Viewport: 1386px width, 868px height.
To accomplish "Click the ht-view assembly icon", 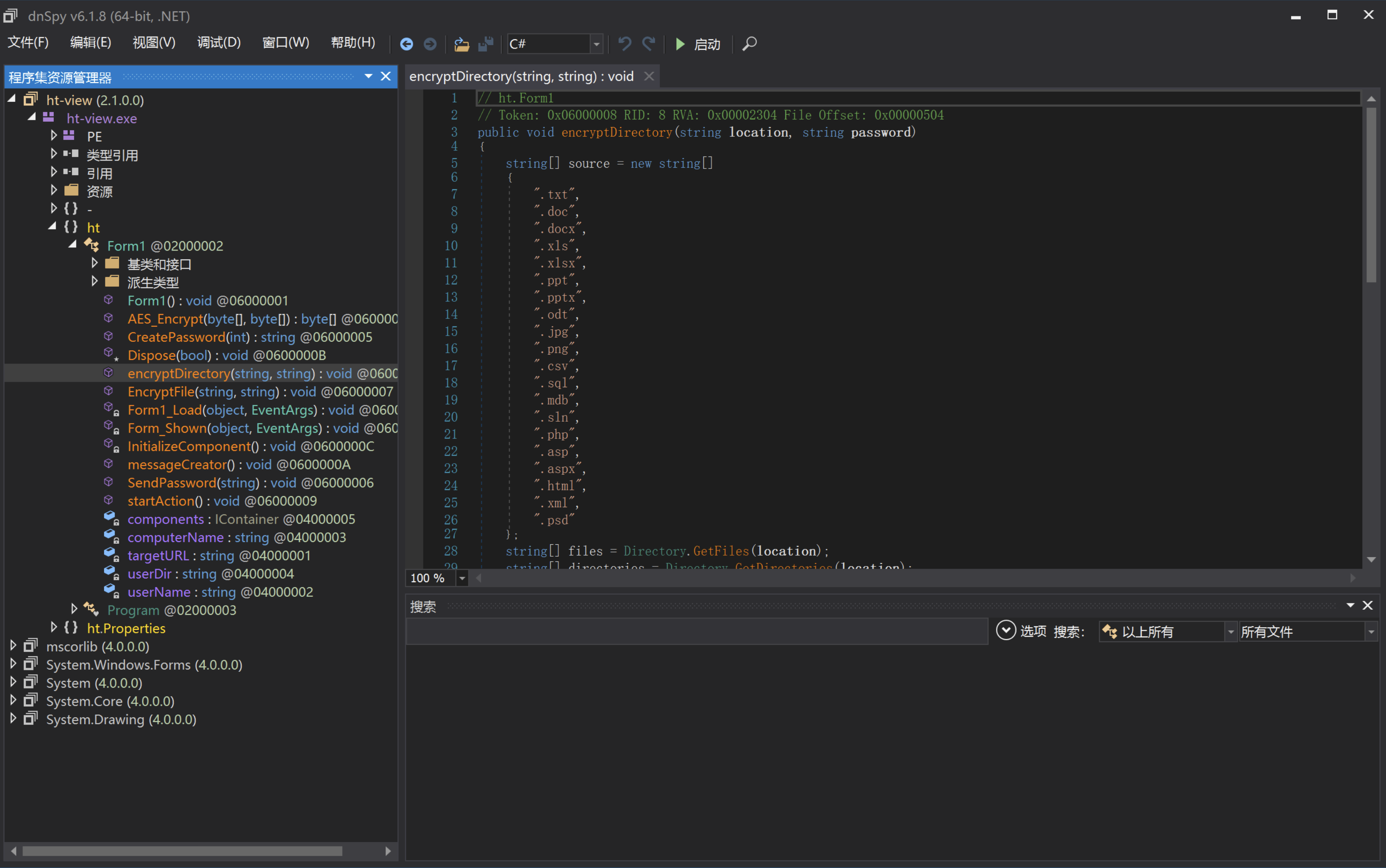I will coord(30,99).
